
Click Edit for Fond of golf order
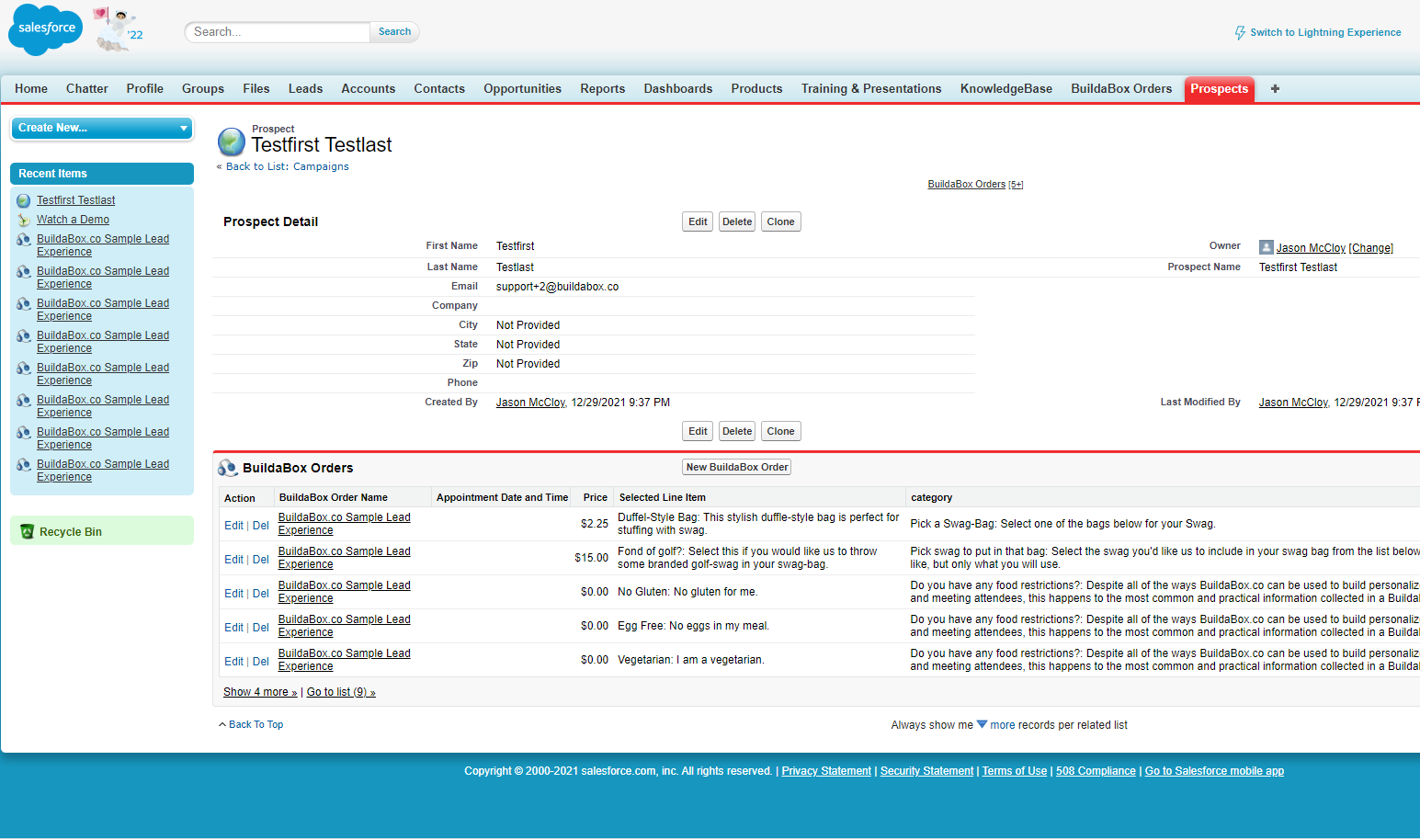[233, 560]
